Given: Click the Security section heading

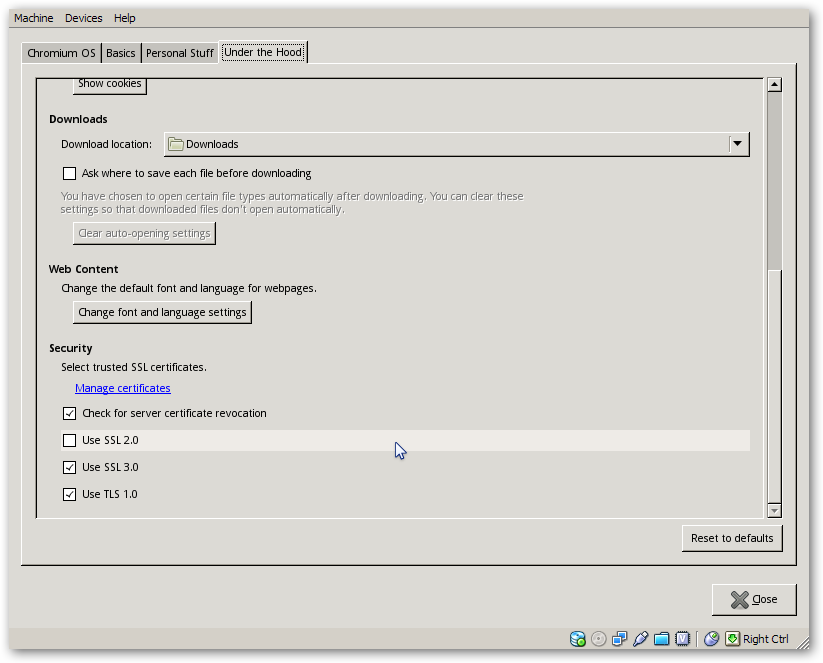Looking at the screenshot, I should [71, 348].
